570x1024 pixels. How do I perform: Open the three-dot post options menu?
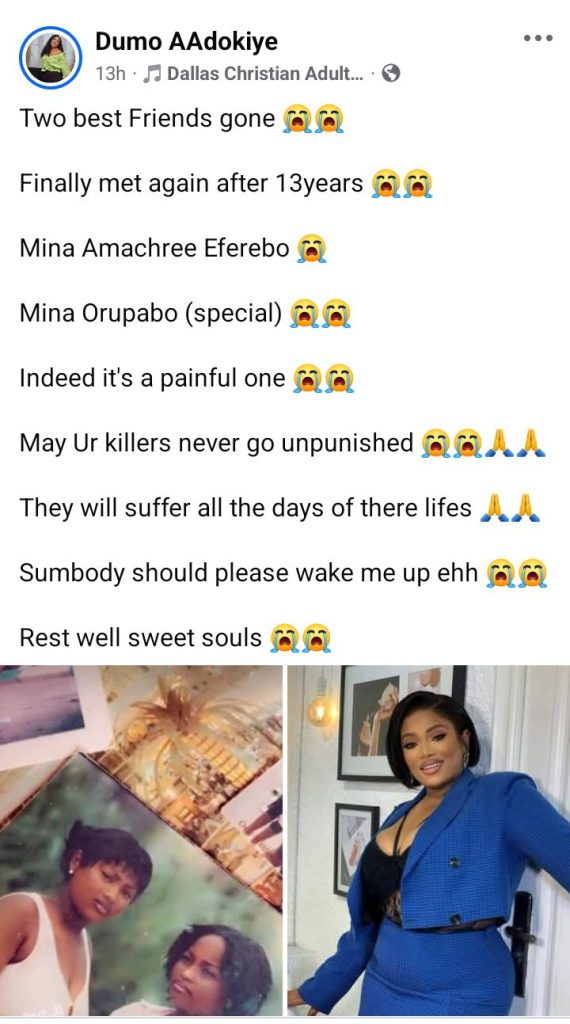click(x=538, y=39)
